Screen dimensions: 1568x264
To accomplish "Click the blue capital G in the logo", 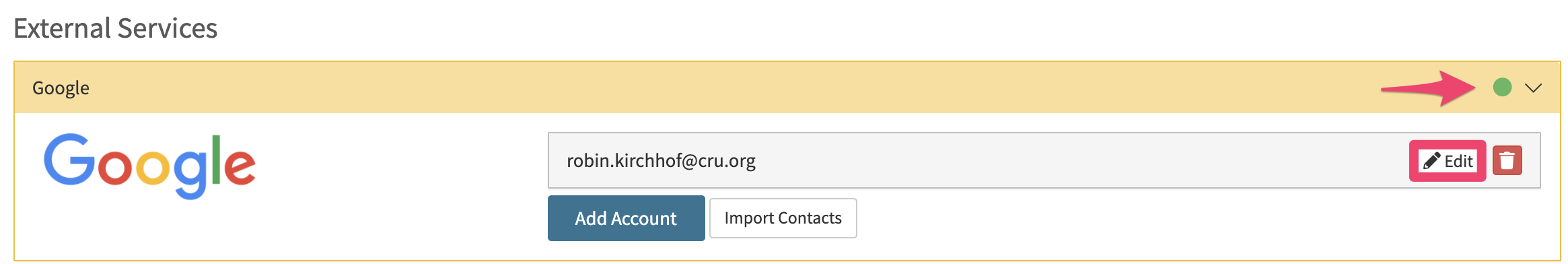I will pyautogui.click(x=69, y=159).
